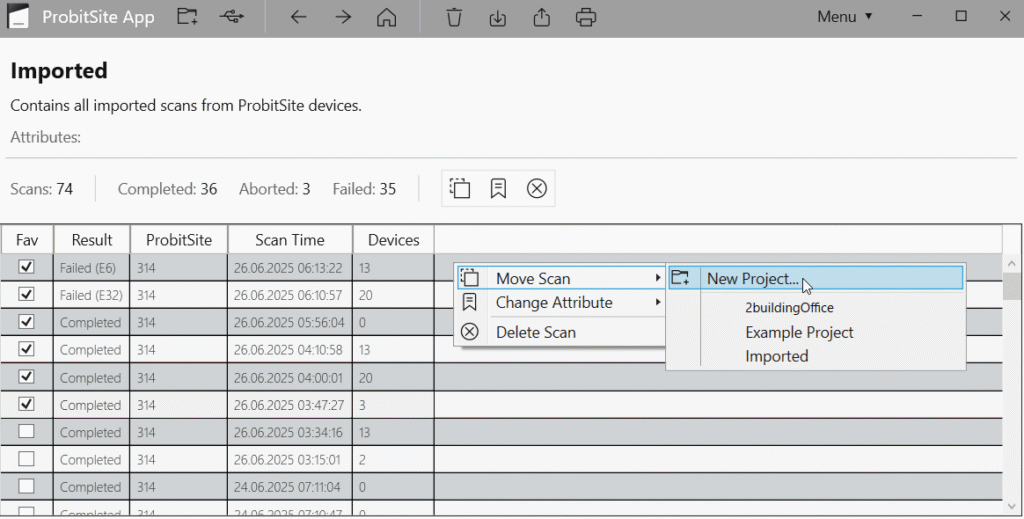Click the scrollbar down arrow
Viewport: 1024px width, 519px height.
coord(1012,507)
